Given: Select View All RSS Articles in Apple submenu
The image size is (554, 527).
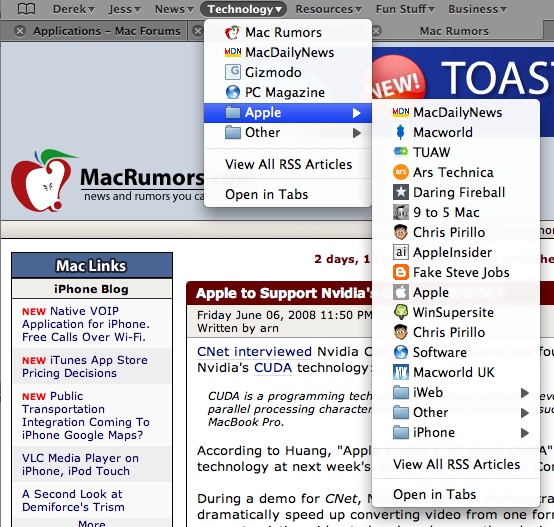Looking at the screenshot, I should click(456, 464).
